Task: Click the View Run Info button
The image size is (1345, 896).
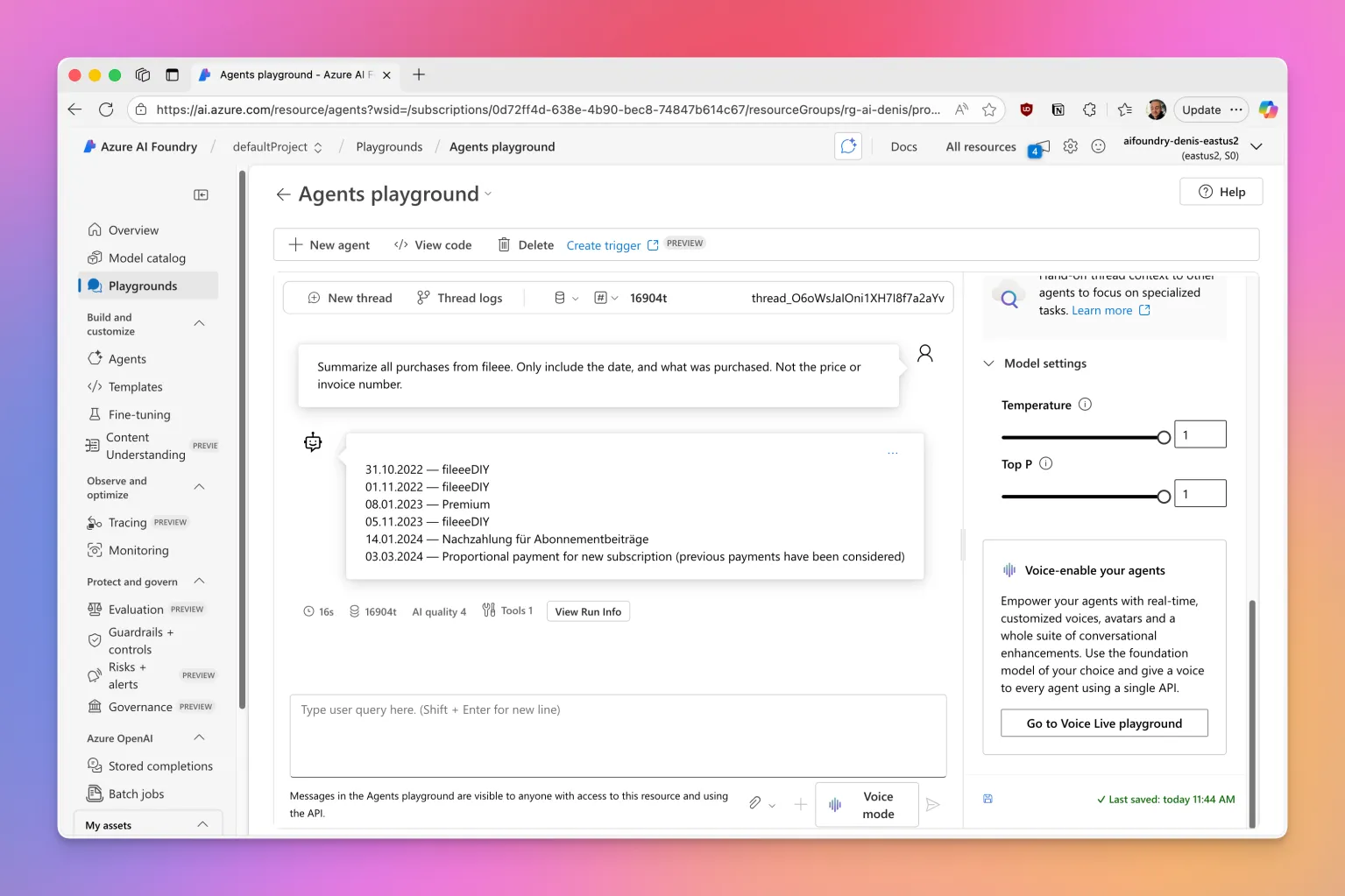Action: pyautogui.click(x=588, y=611)
